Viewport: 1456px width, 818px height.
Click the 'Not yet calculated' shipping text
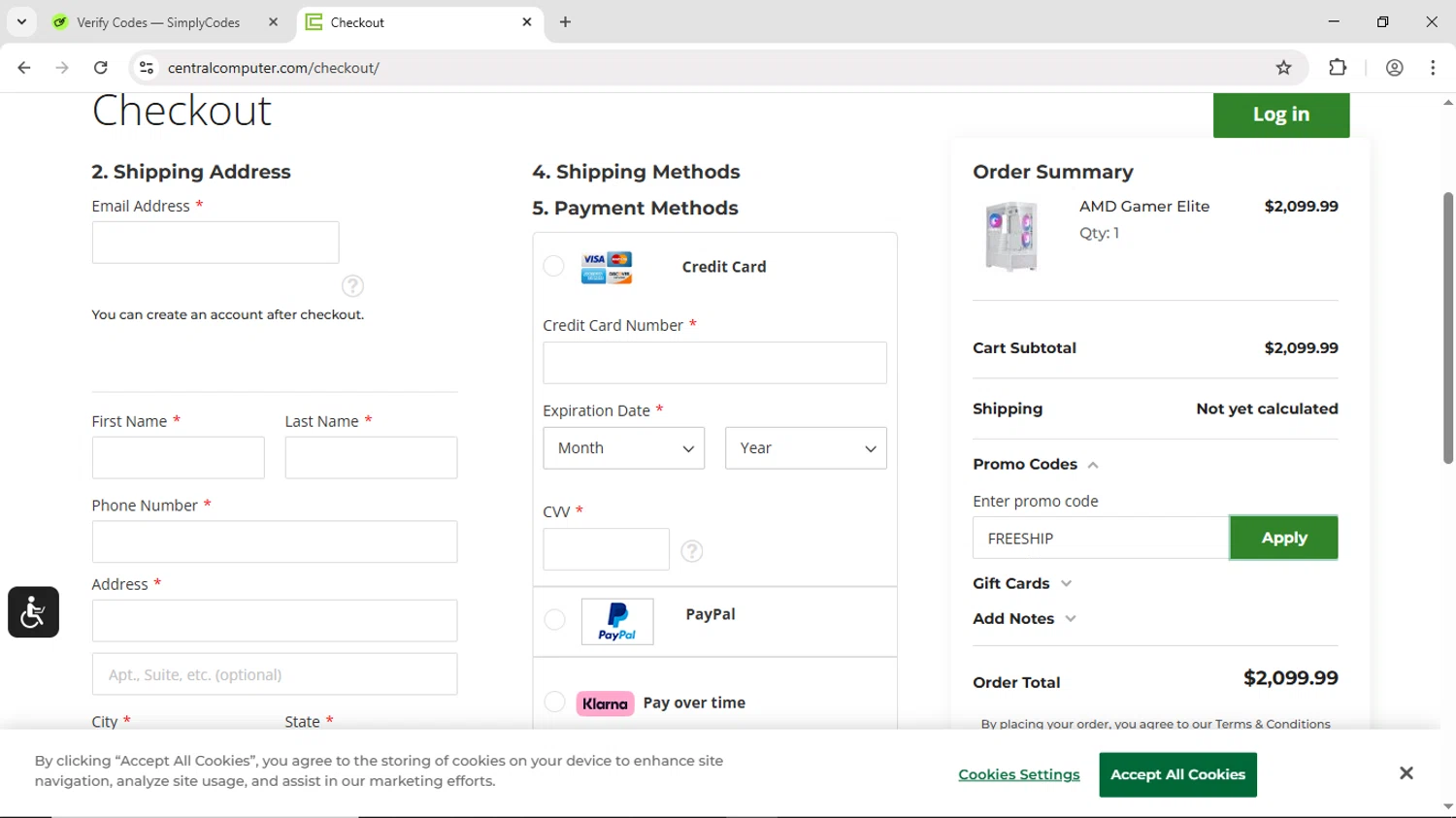(x=1267, y=409)
